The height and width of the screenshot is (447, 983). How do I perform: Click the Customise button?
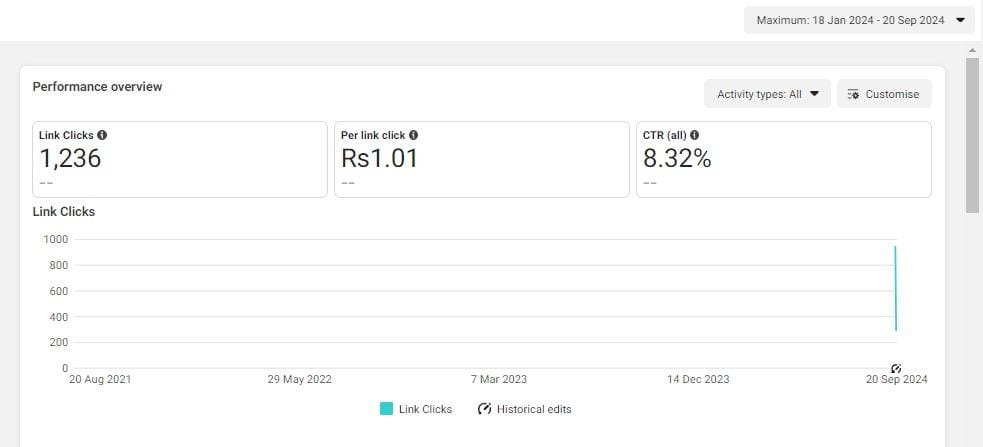pos(884,94)
